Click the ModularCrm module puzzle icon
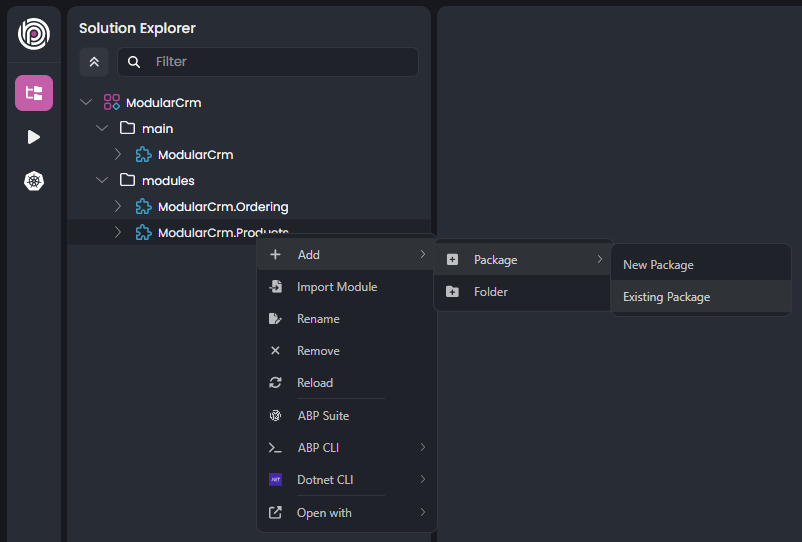 (143, 154)
